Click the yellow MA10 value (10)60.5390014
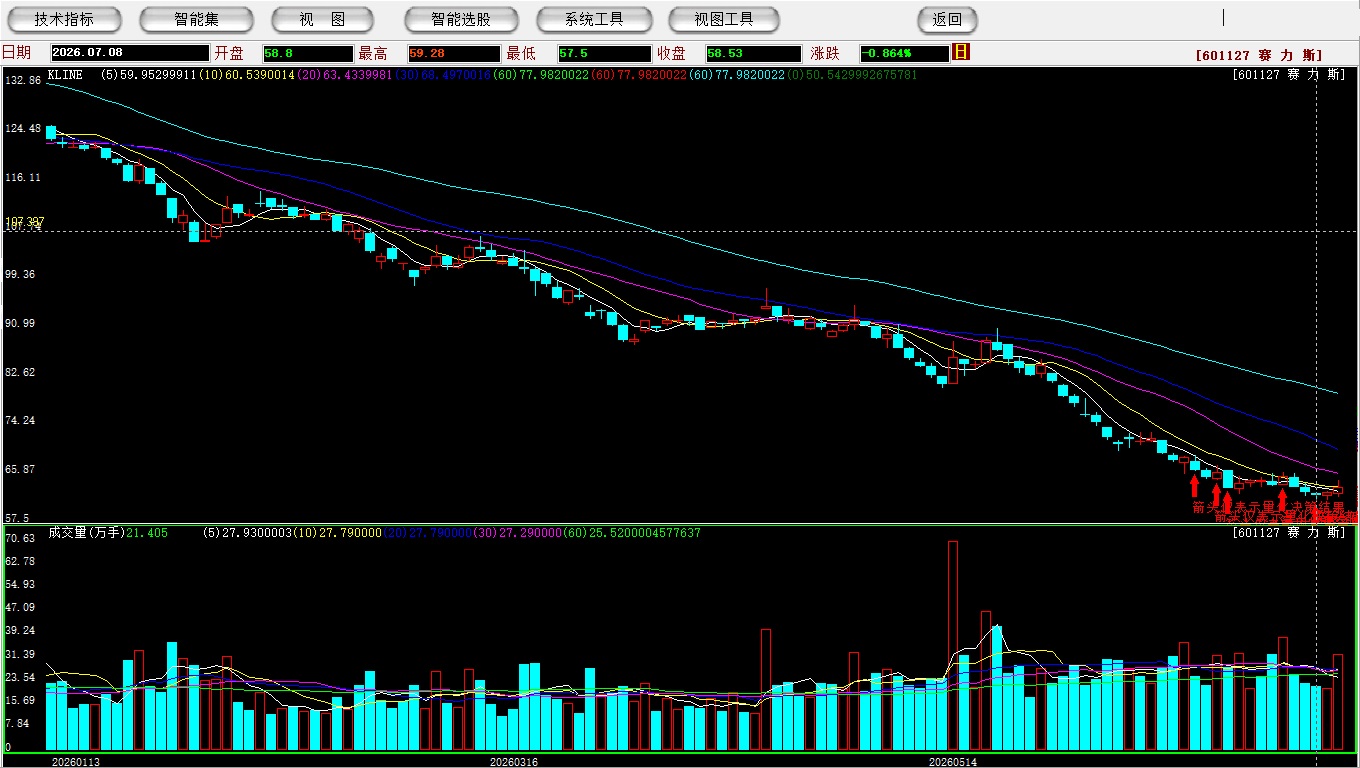 [245, 75]
